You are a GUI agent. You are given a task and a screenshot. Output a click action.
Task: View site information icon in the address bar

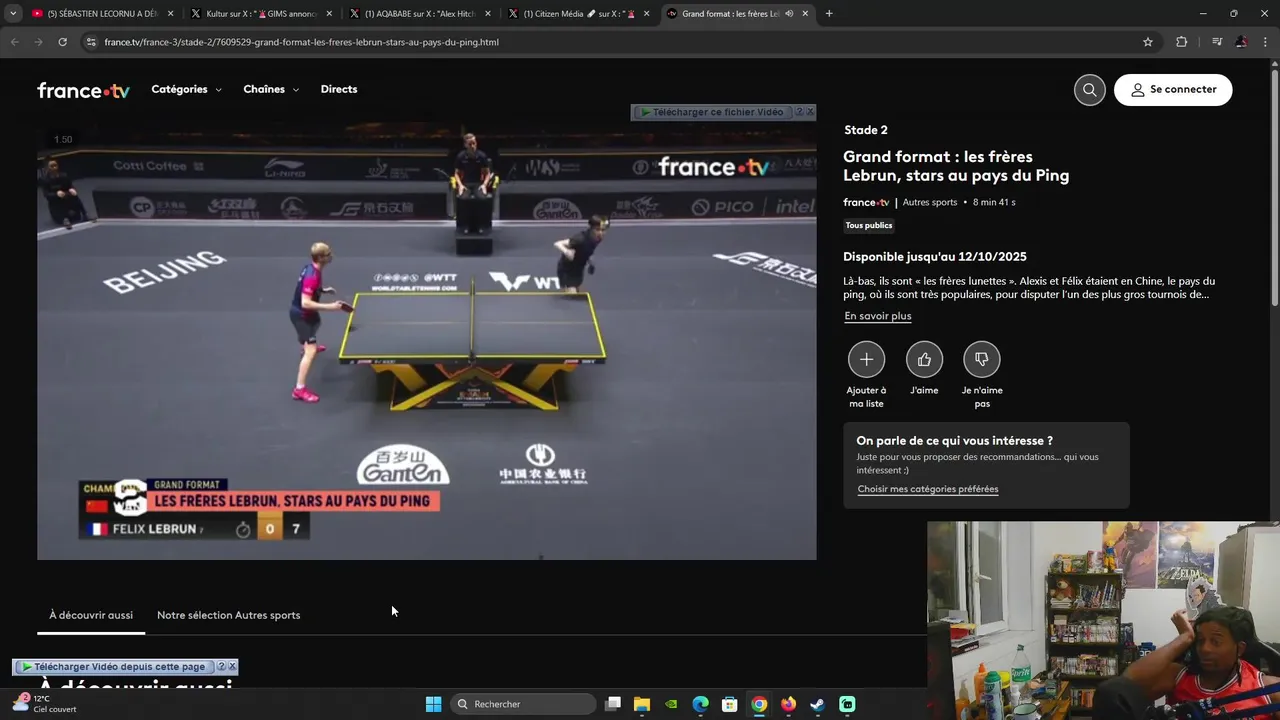coord(91,42)
